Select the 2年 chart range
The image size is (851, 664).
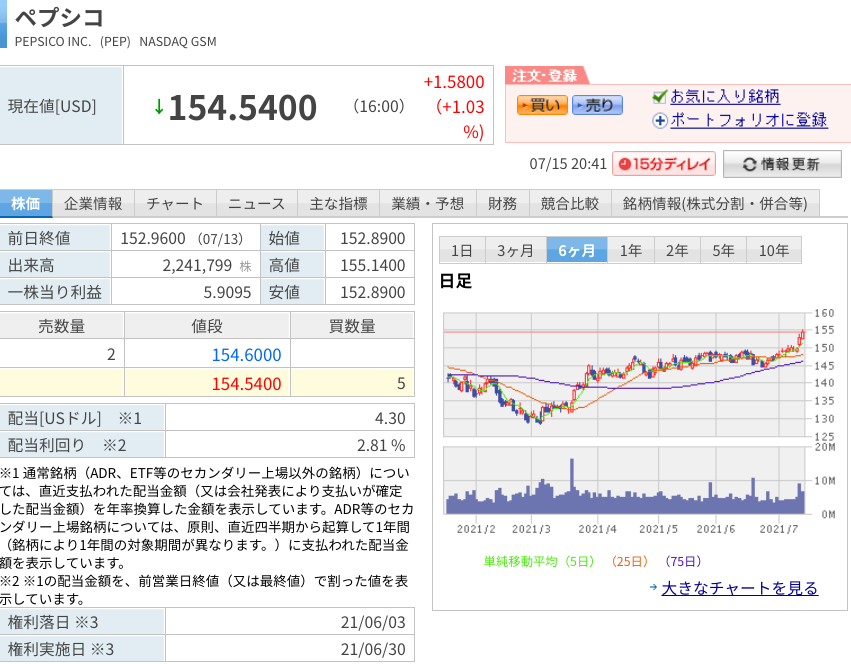pyautogui.click(x=677, y=250)
